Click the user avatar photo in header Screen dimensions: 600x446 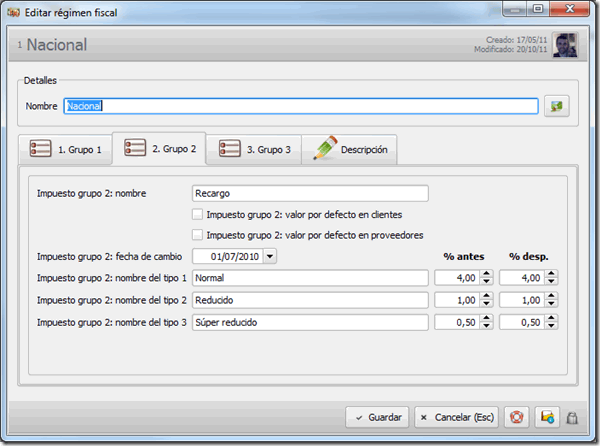pos(565,45)
